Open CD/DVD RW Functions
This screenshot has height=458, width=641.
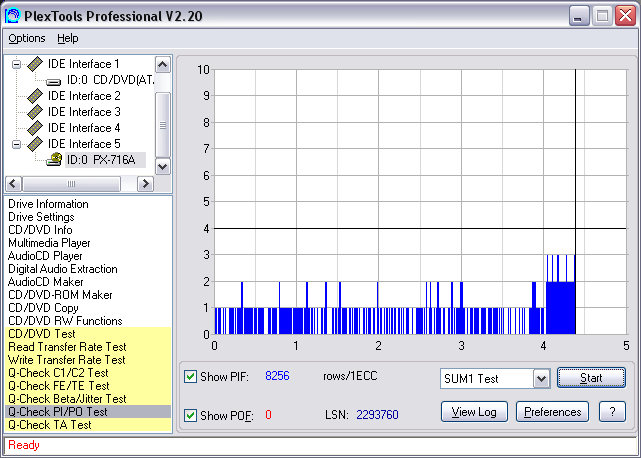pos(65,321)
